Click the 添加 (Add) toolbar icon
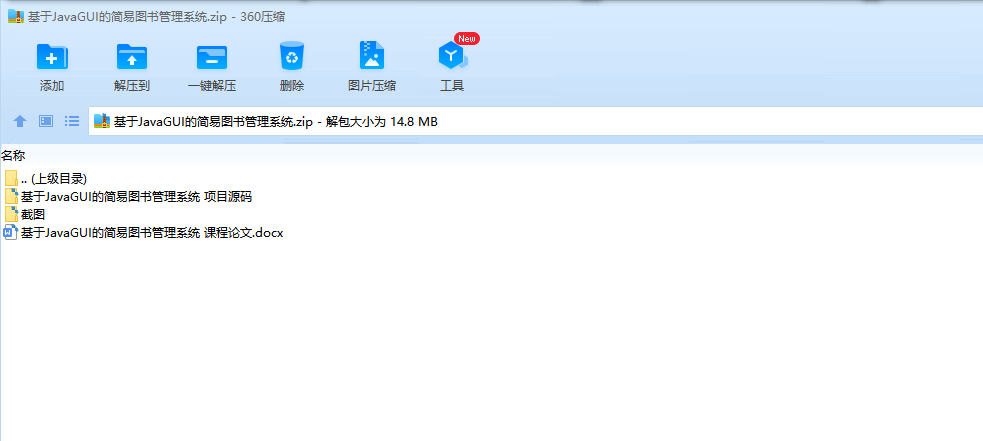The image size is (983, 441). [52, 58]
